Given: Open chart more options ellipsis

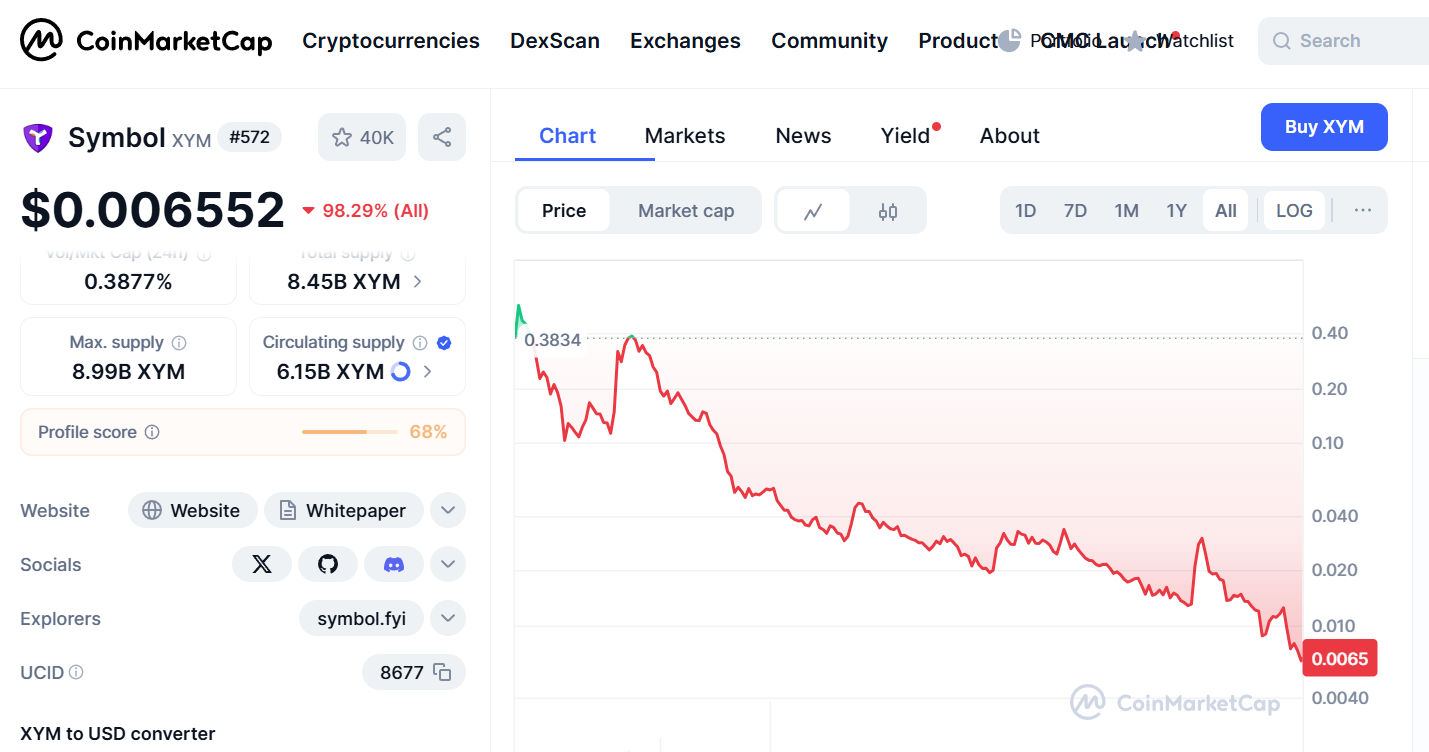Looking at the screenshot, I should [x=1362, y=210].
